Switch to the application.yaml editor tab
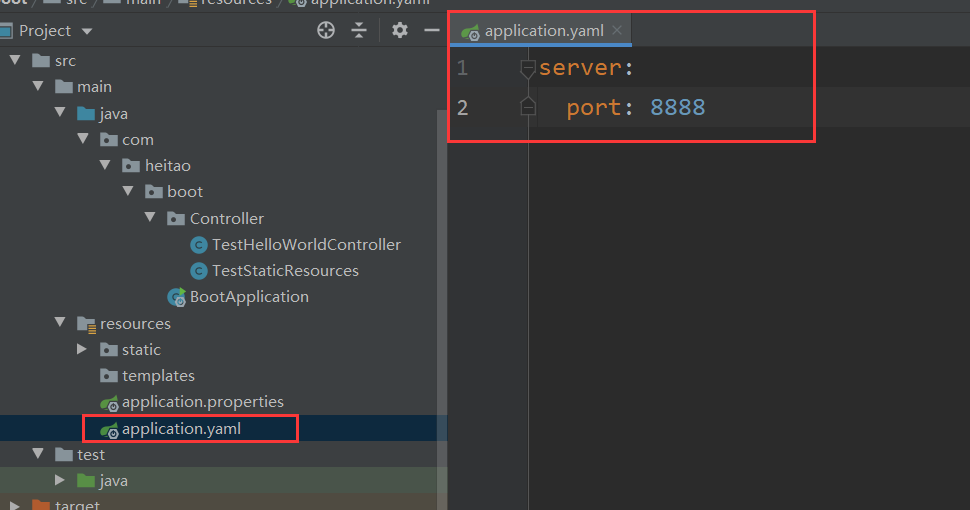The image size is (970, 510). (x=541, y=30)
